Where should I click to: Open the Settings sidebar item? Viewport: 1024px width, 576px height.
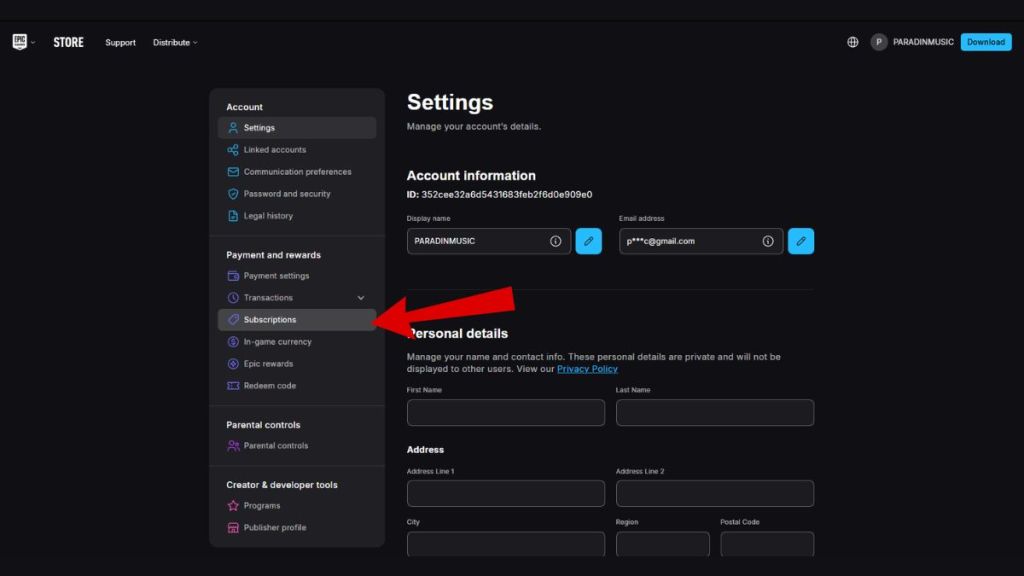[297, 128]
